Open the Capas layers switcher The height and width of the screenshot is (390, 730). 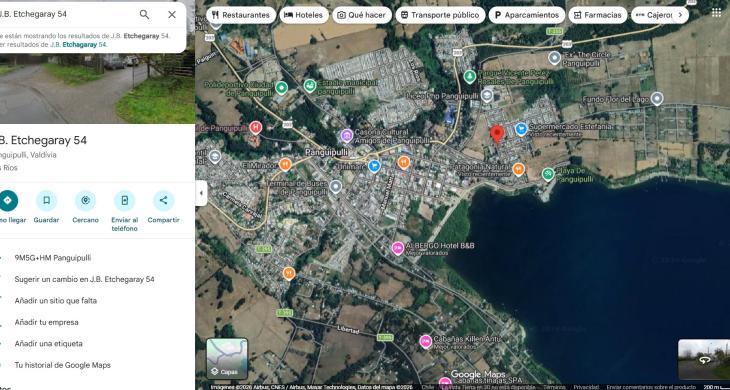click(x=227, y=358)
